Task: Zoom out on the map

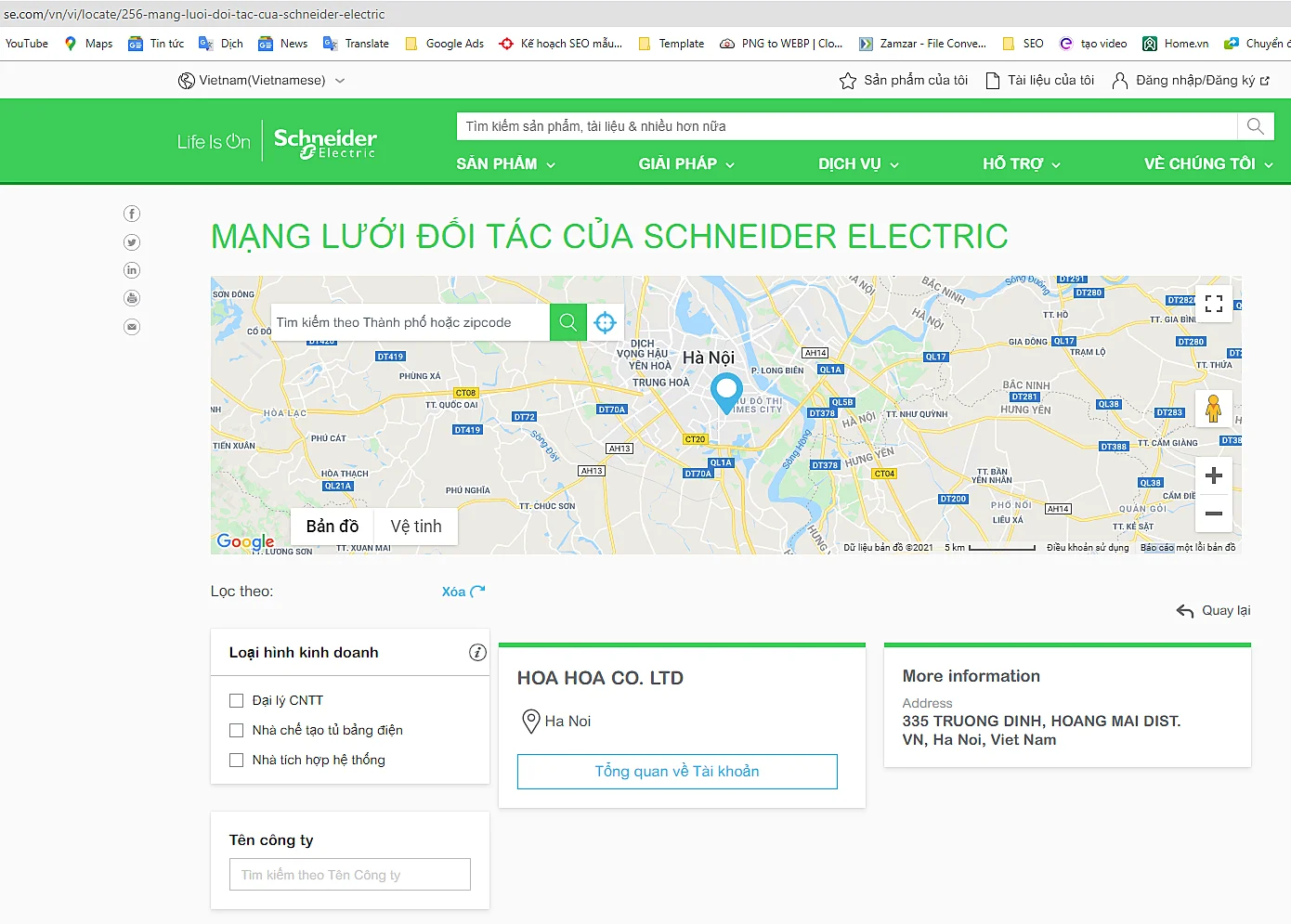Action: (x=1214, y=514)
